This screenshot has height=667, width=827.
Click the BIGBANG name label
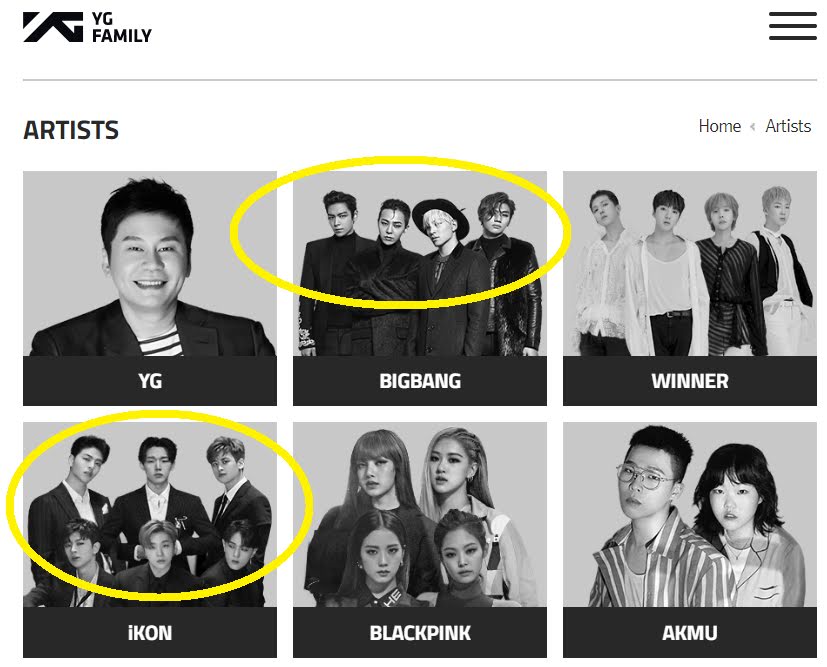click(x=420, y=381)
